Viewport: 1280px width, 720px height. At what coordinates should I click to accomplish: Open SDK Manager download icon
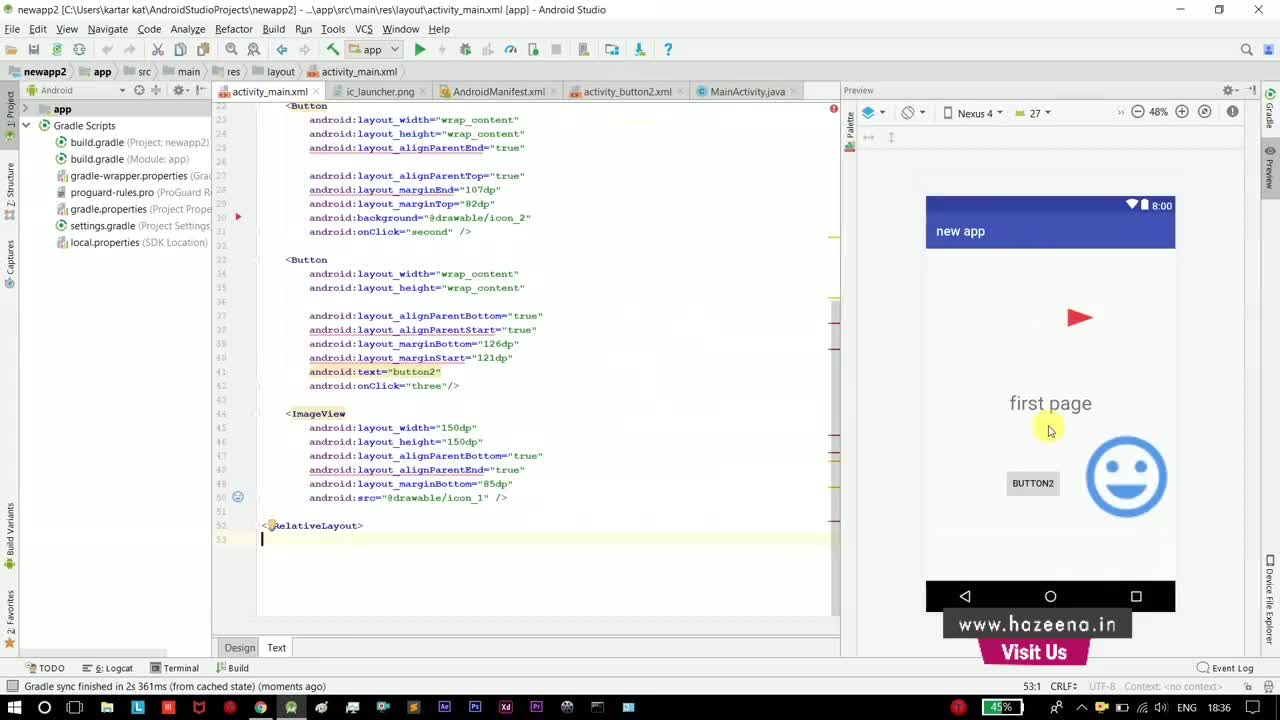[x=640, y=49]
